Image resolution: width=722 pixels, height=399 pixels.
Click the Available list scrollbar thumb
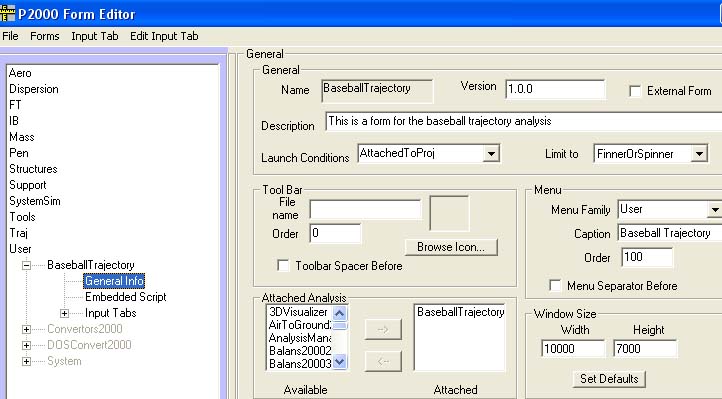[339, 326]
